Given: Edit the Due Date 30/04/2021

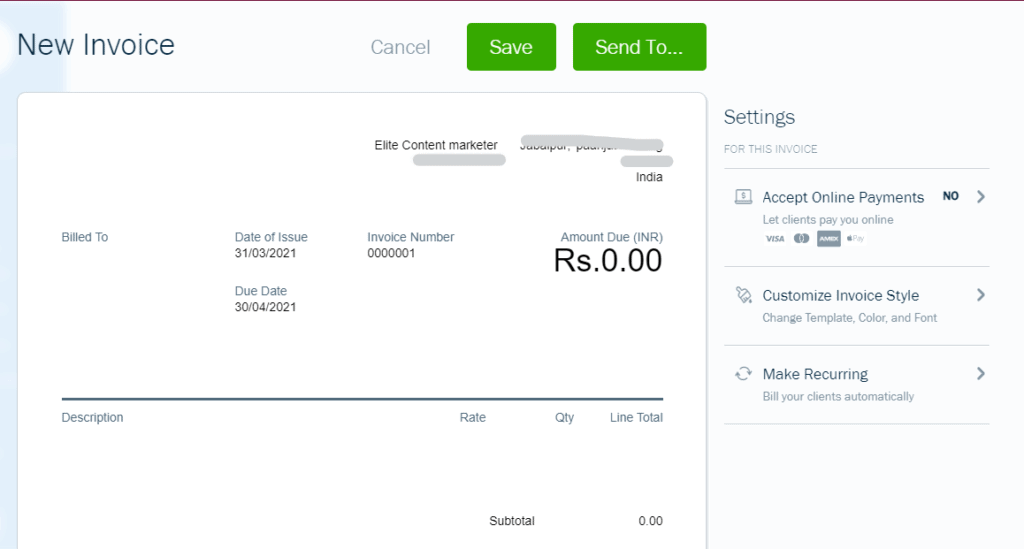Looking at the screenshot, I should (x=265, y=307).
